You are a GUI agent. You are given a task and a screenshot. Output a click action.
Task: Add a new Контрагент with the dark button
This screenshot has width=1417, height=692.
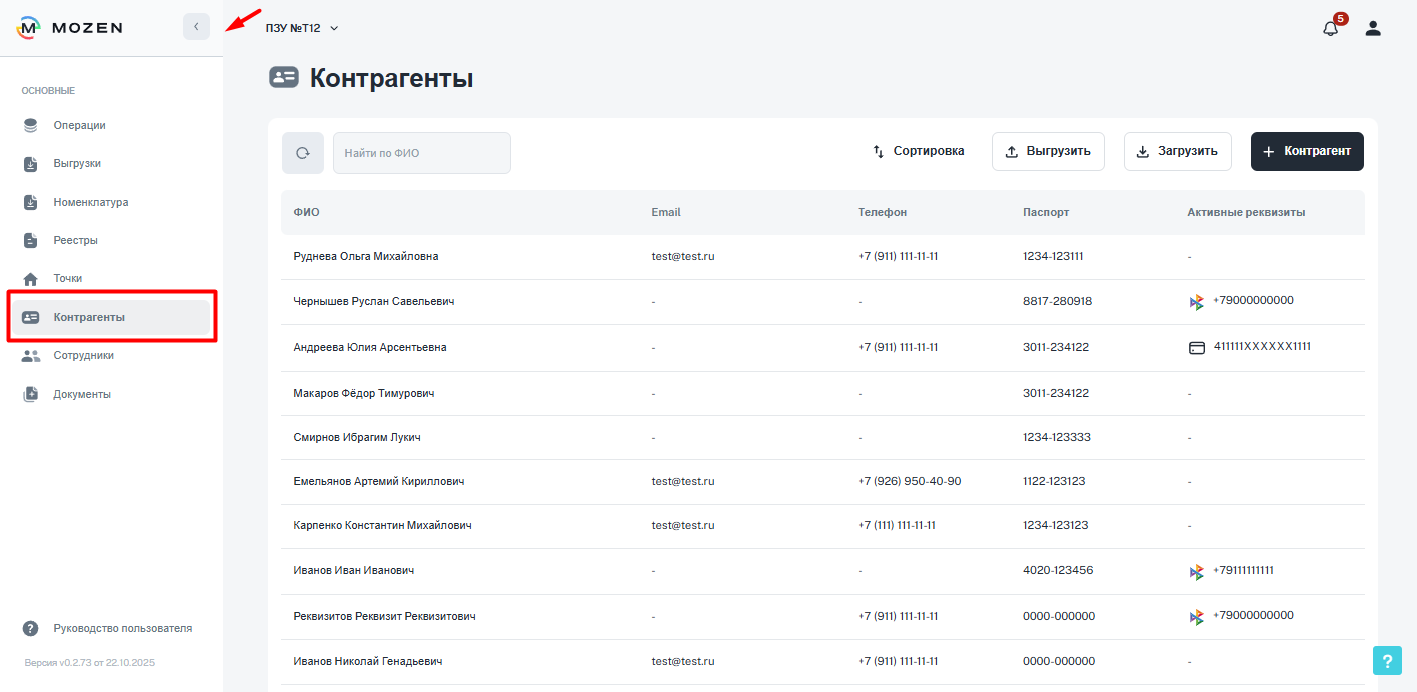pos(1306,151)
